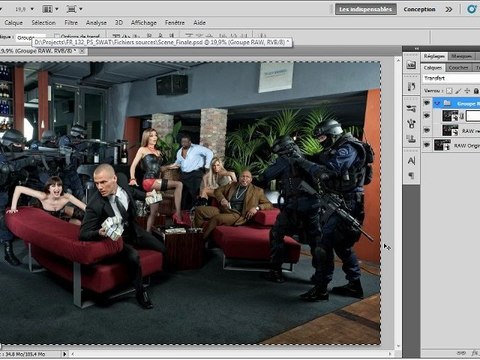Select the RAW retouche layer thumbnail
Screen dimensions: 480x360
(x=450, y=130)
